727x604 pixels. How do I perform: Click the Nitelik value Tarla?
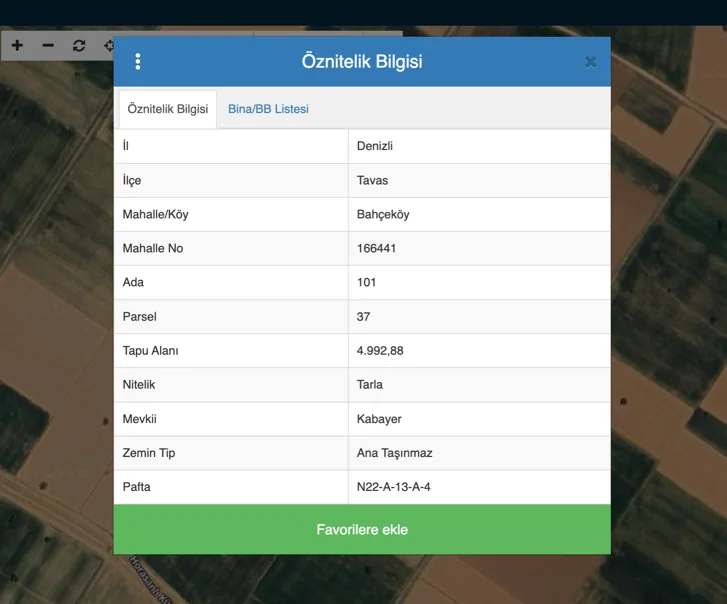click(370, 384)
